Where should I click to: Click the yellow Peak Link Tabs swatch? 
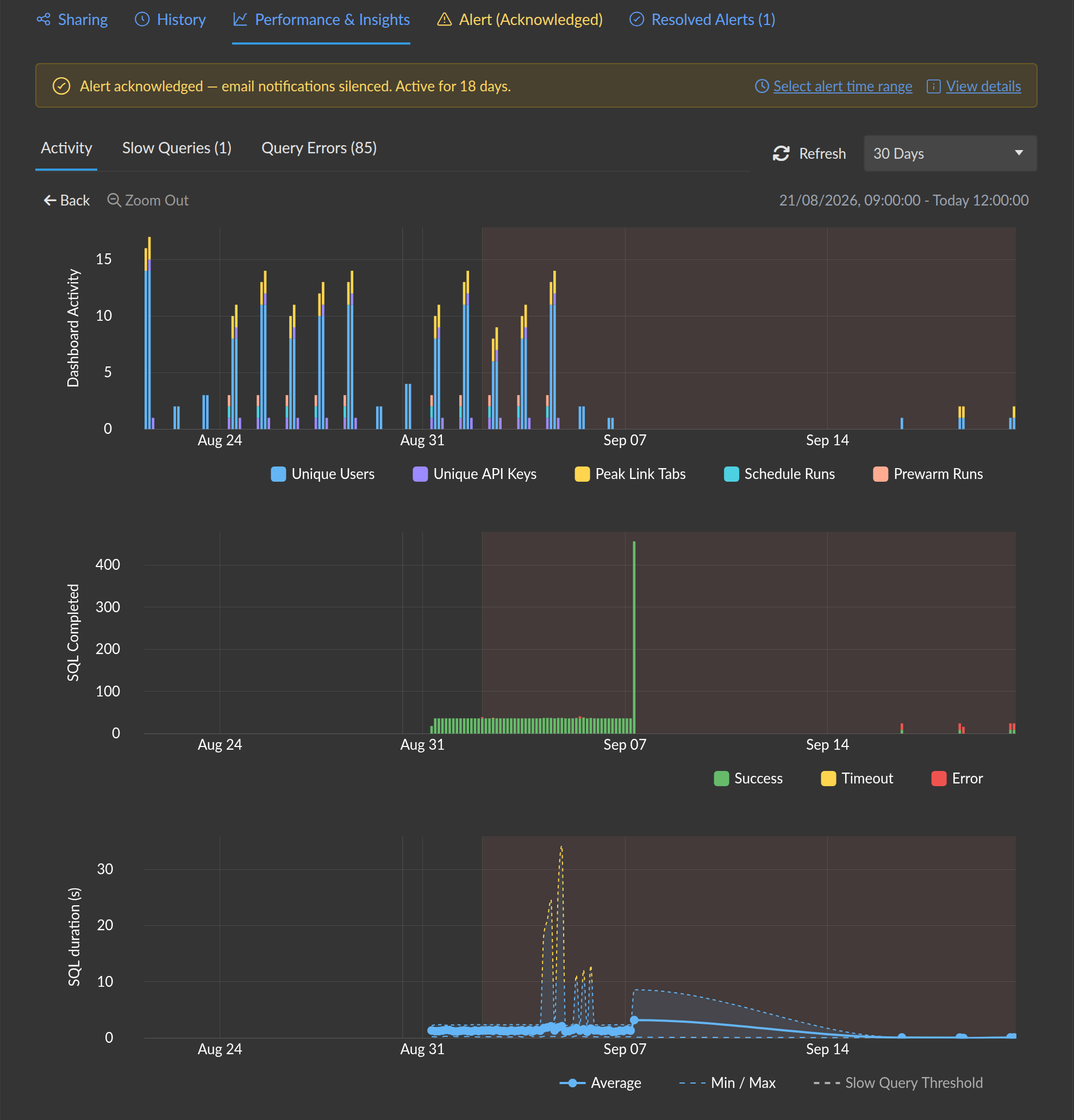click(582, 474)
